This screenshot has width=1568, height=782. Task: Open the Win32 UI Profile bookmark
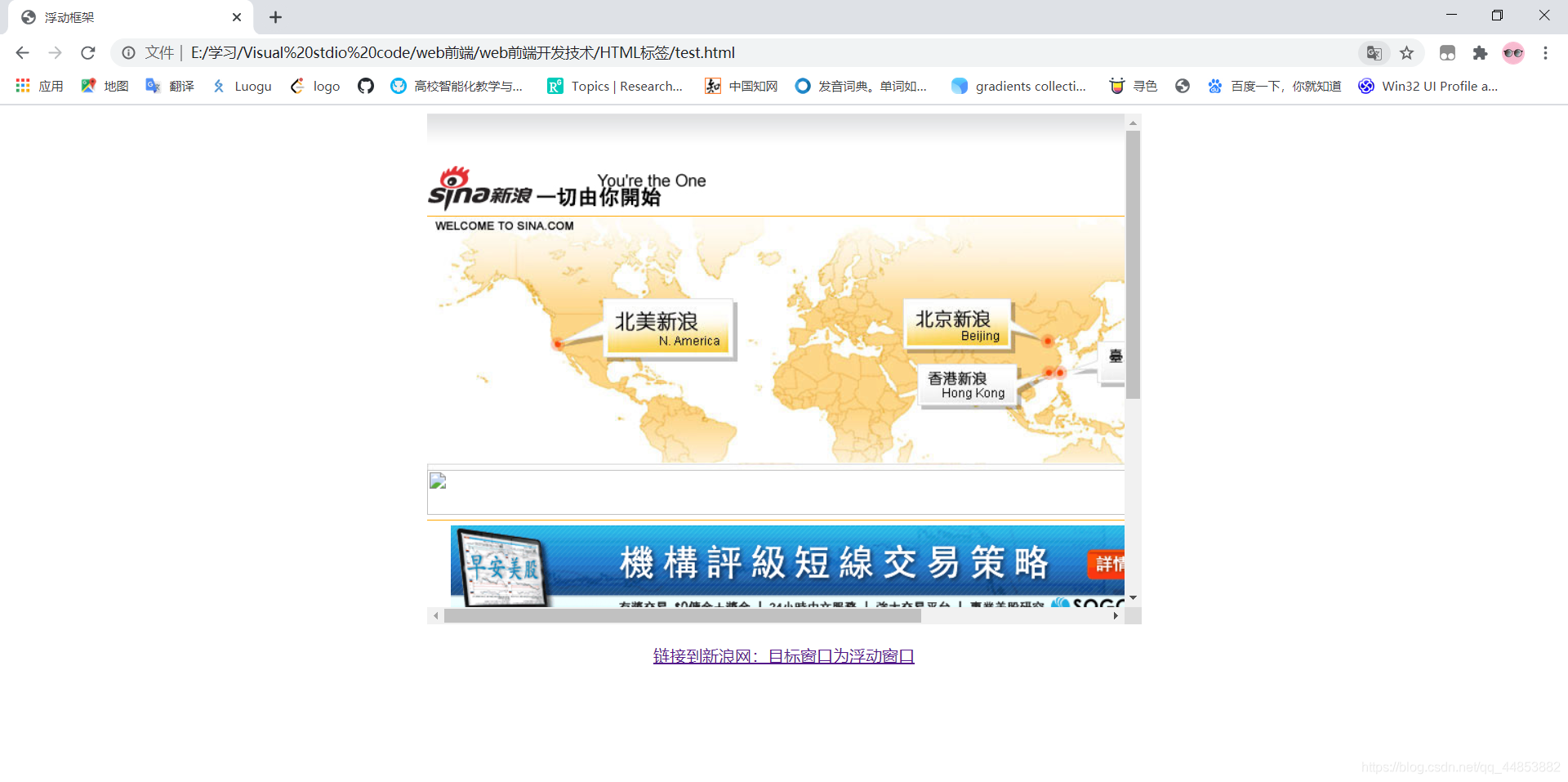click(x=1428, y=86)
